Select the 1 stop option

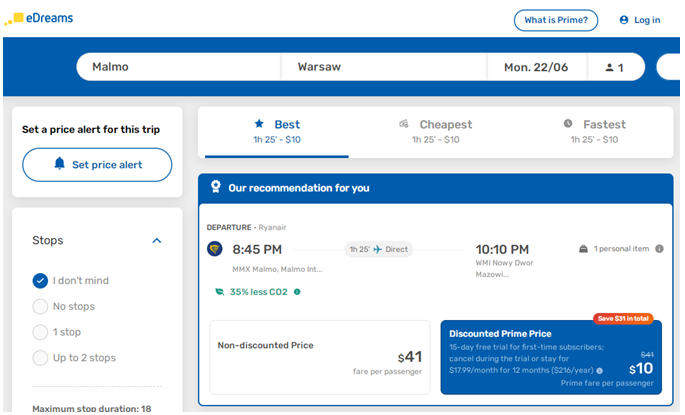pyautogui.click(x=40, y=332)
